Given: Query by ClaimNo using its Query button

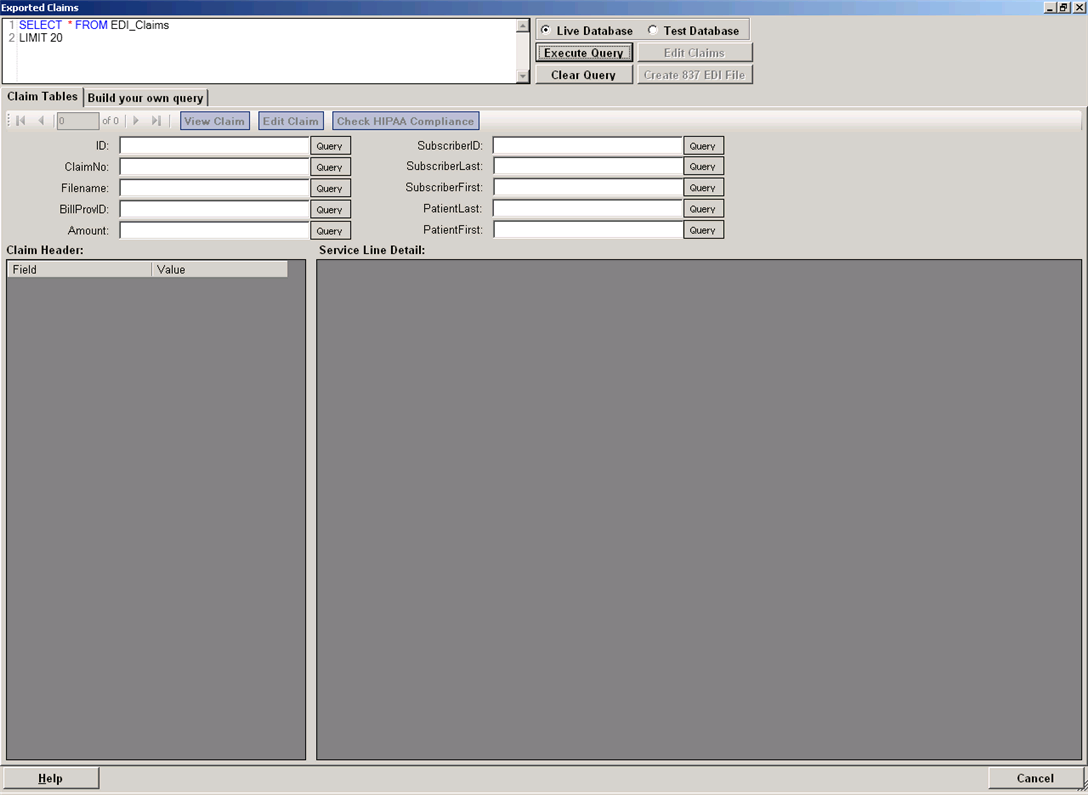Looking at the screenshot, I should coord(330,166).
